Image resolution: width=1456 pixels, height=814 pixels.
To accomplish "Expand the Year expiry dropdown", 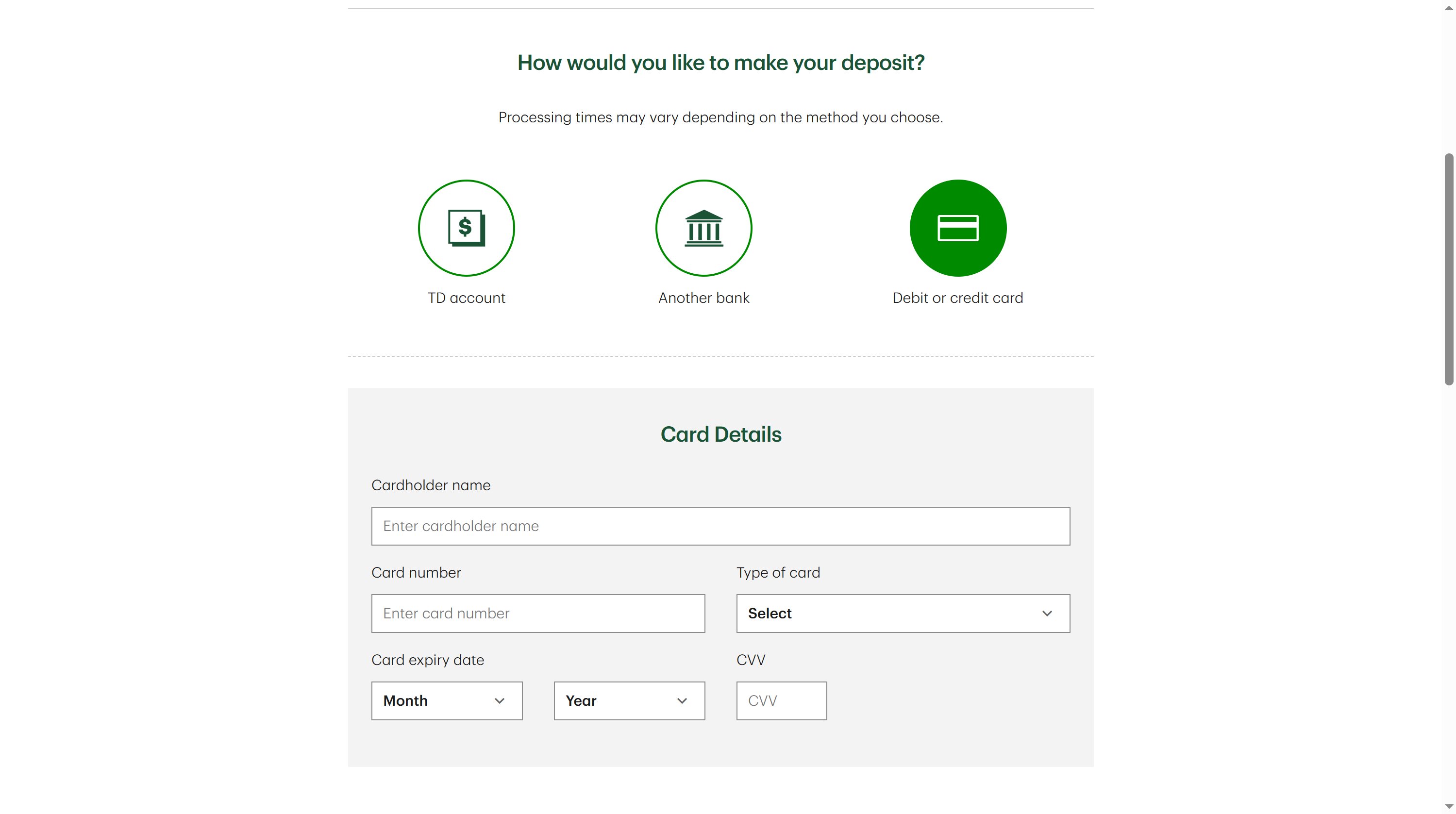I will point(629,701).
